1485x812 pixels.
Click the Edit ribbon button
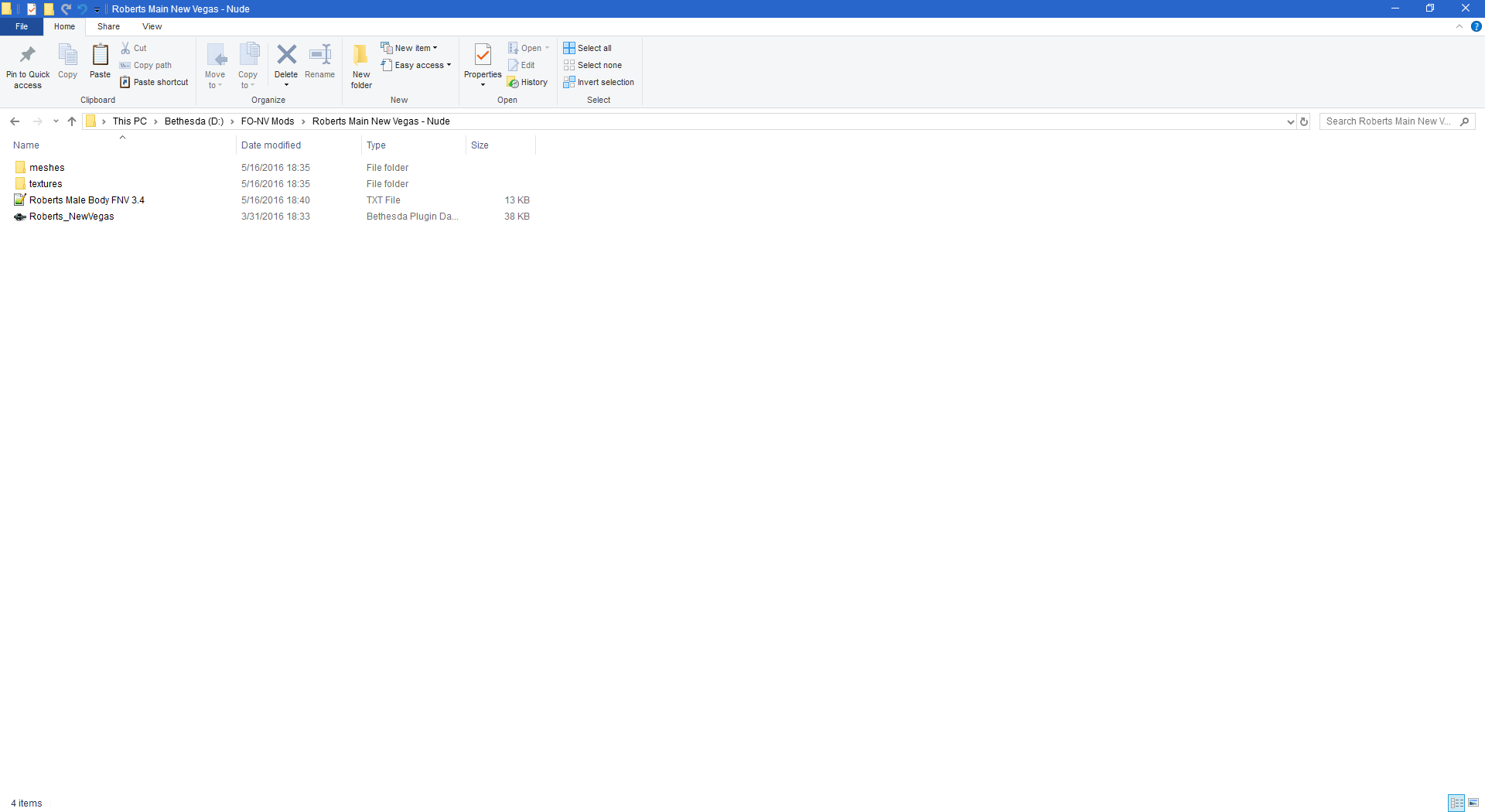click(x=521, y=65)
